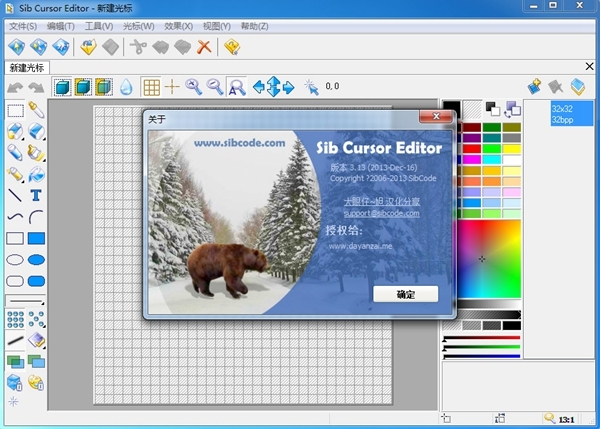Click the water drop opacity icon
Viewport: 600px width, 429px height.
click(126, 87)
